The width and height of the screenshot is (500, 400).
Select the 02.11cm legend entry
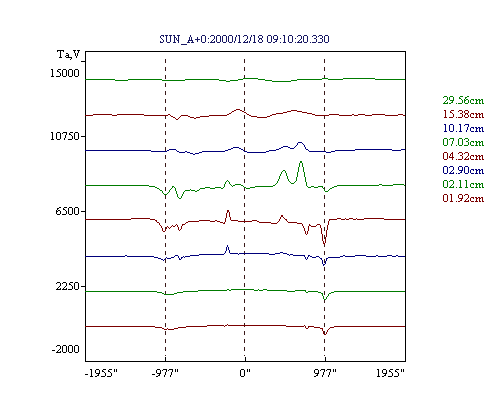pyautogui.click(x=463, y=184)
